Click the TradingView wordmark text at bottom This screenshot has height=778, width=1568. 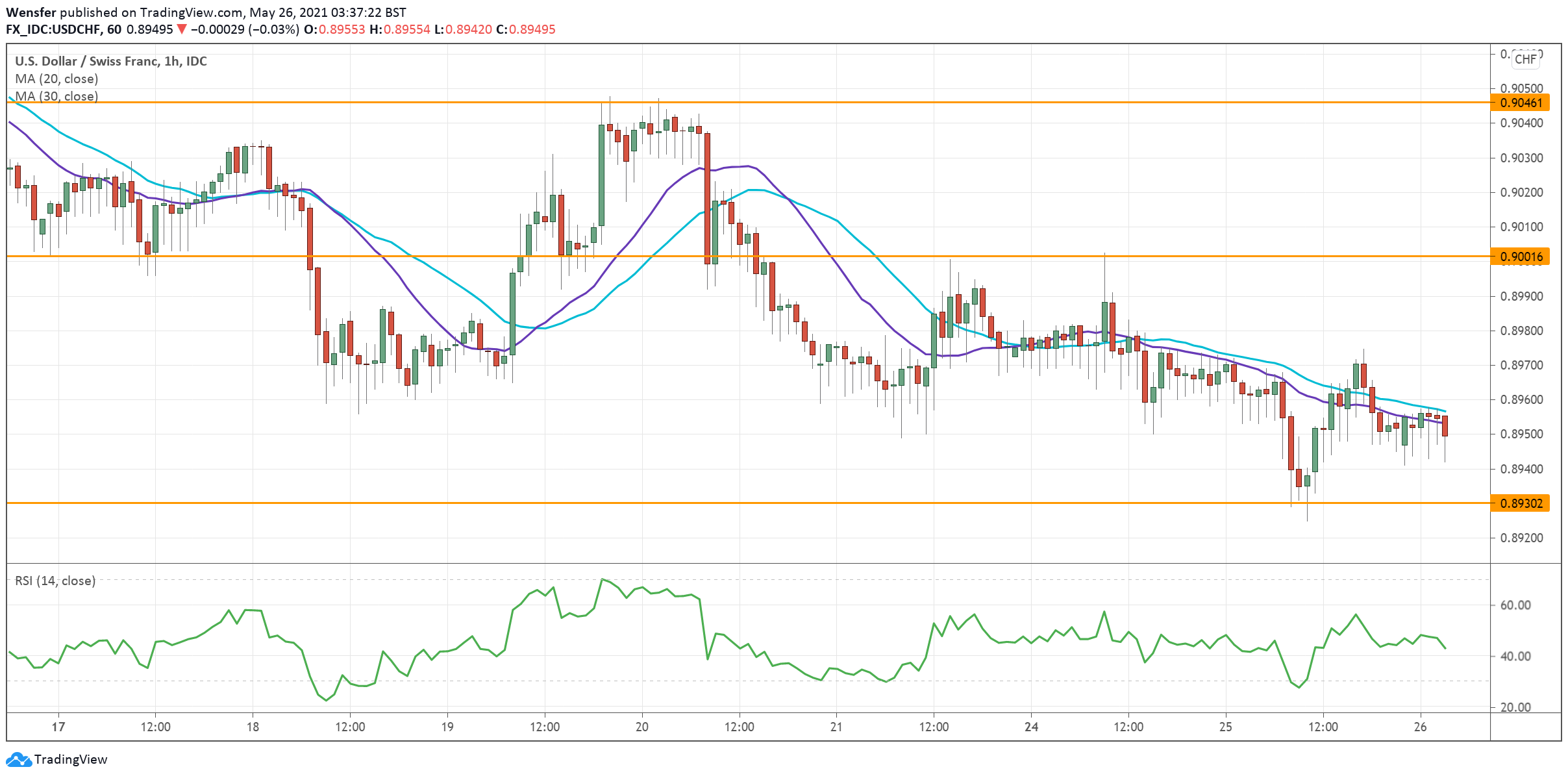pos(71,759)
